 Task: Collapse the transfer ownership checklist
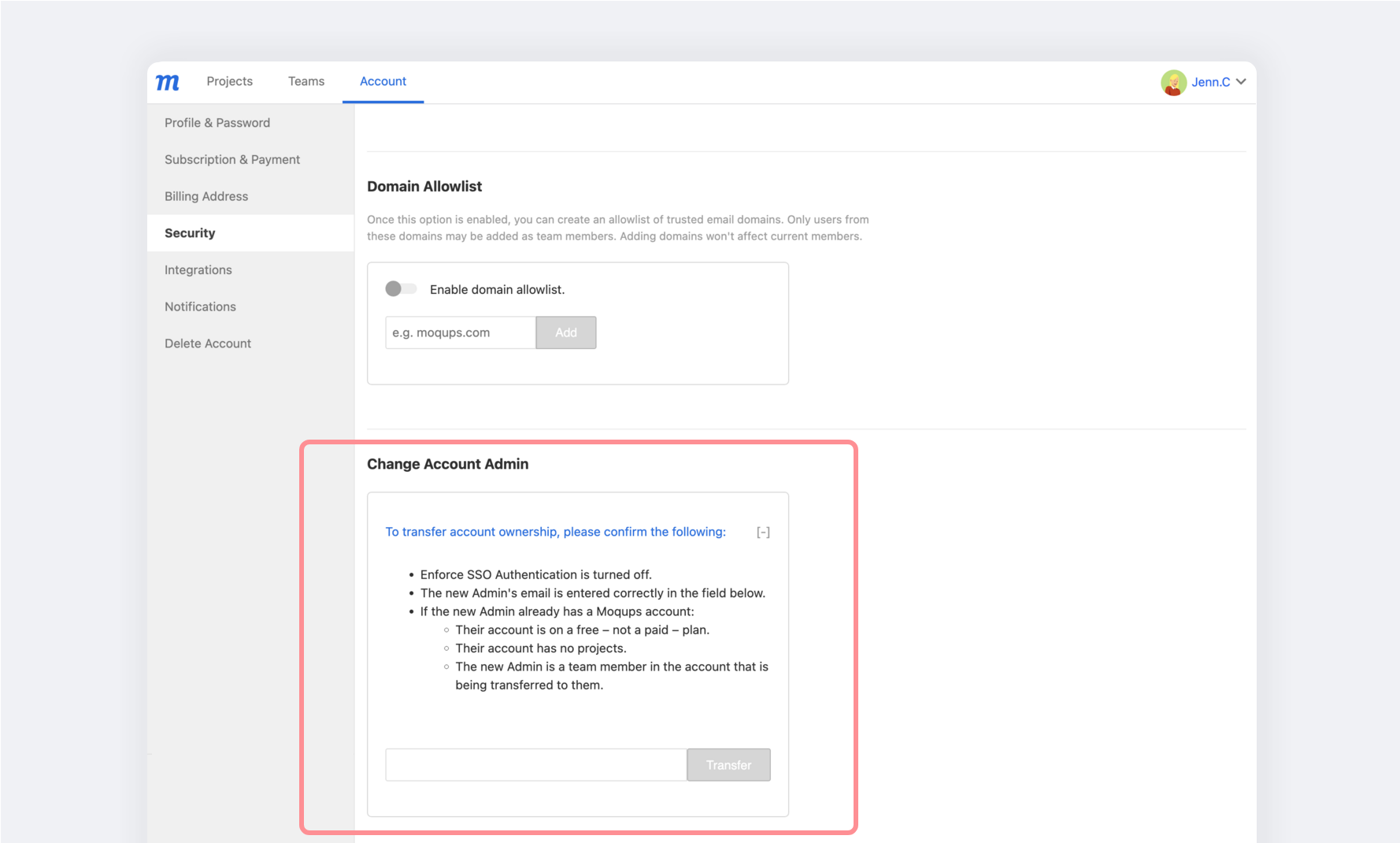763,533
